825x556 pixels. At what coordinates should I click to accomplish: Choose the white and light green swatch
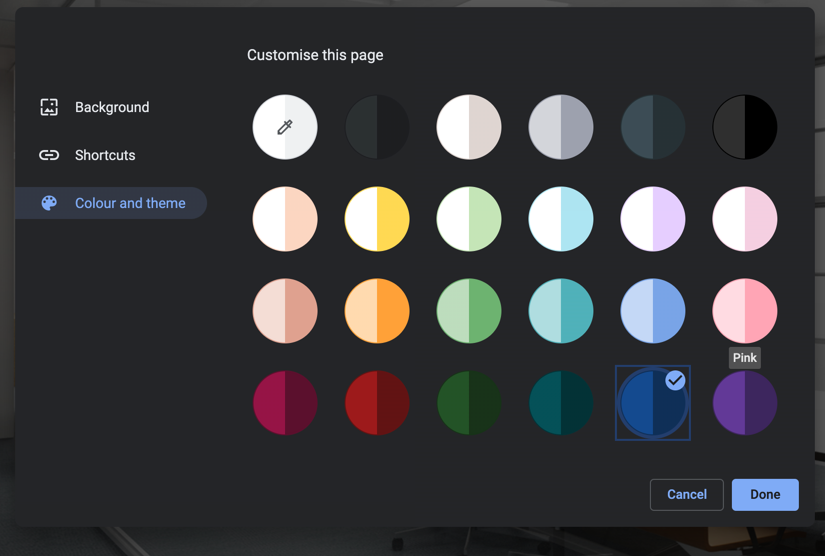(469, 219)
